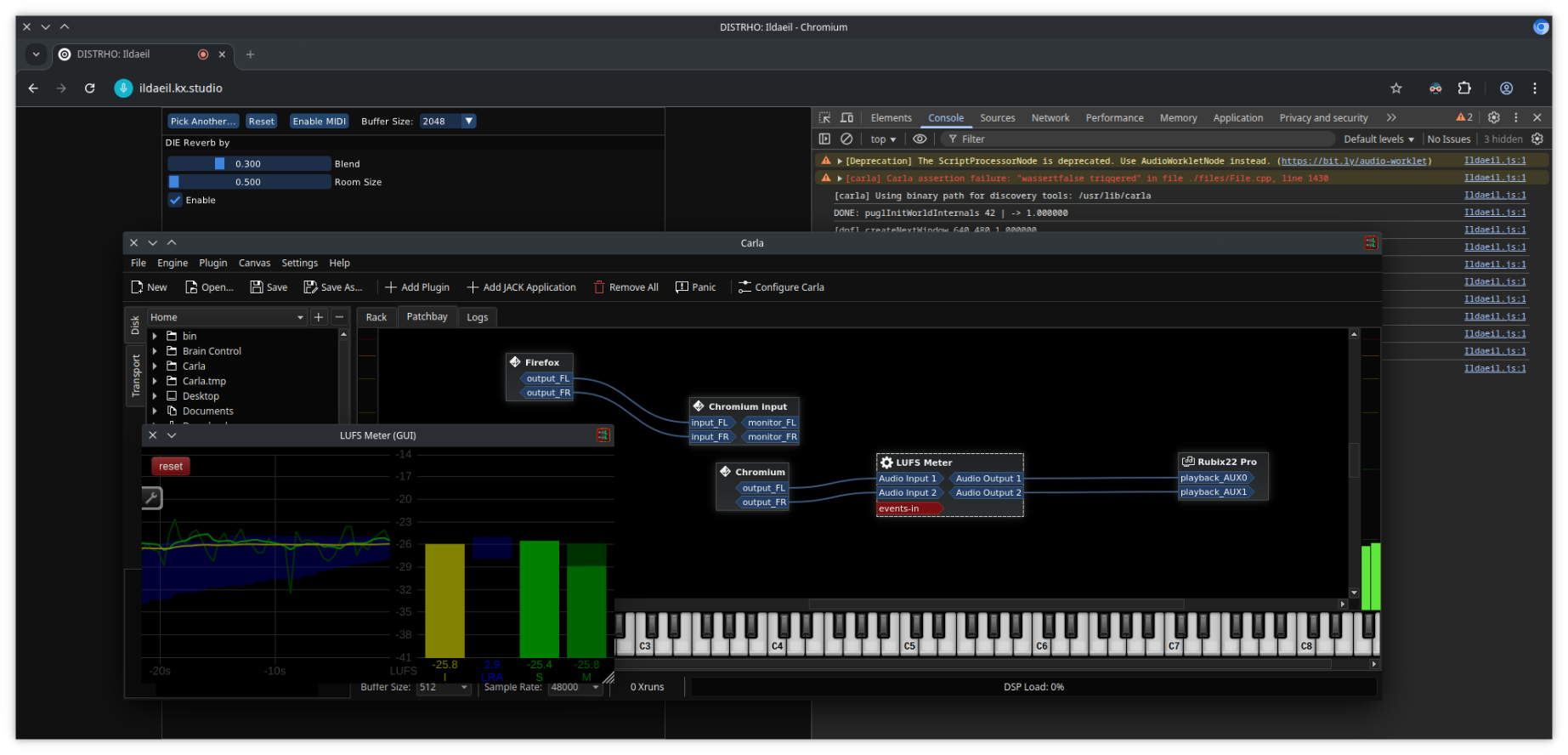The image size is (1568, 755).
Task: Expand the Brain Control folder
Action: point(155,351)
